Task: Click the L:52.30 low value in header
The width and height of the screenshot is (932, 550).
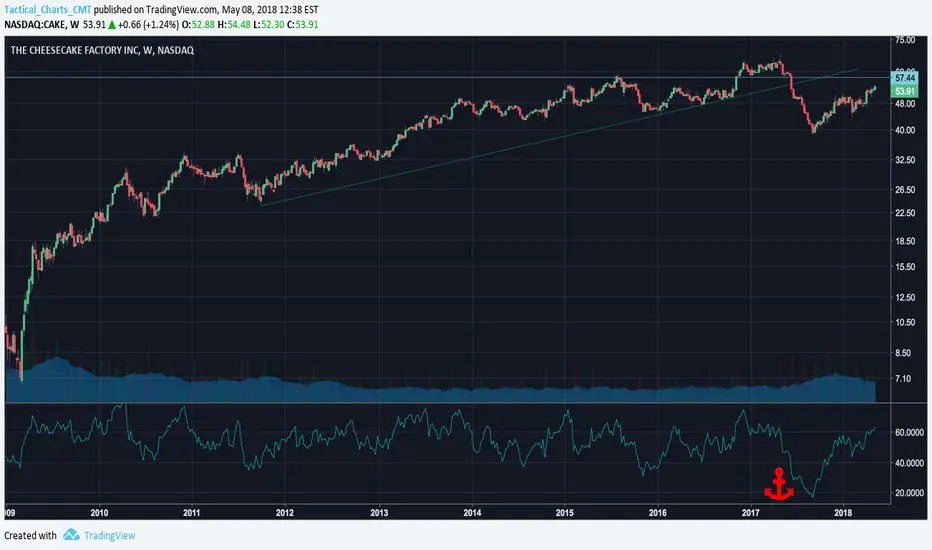Action: tap(267, 25)
